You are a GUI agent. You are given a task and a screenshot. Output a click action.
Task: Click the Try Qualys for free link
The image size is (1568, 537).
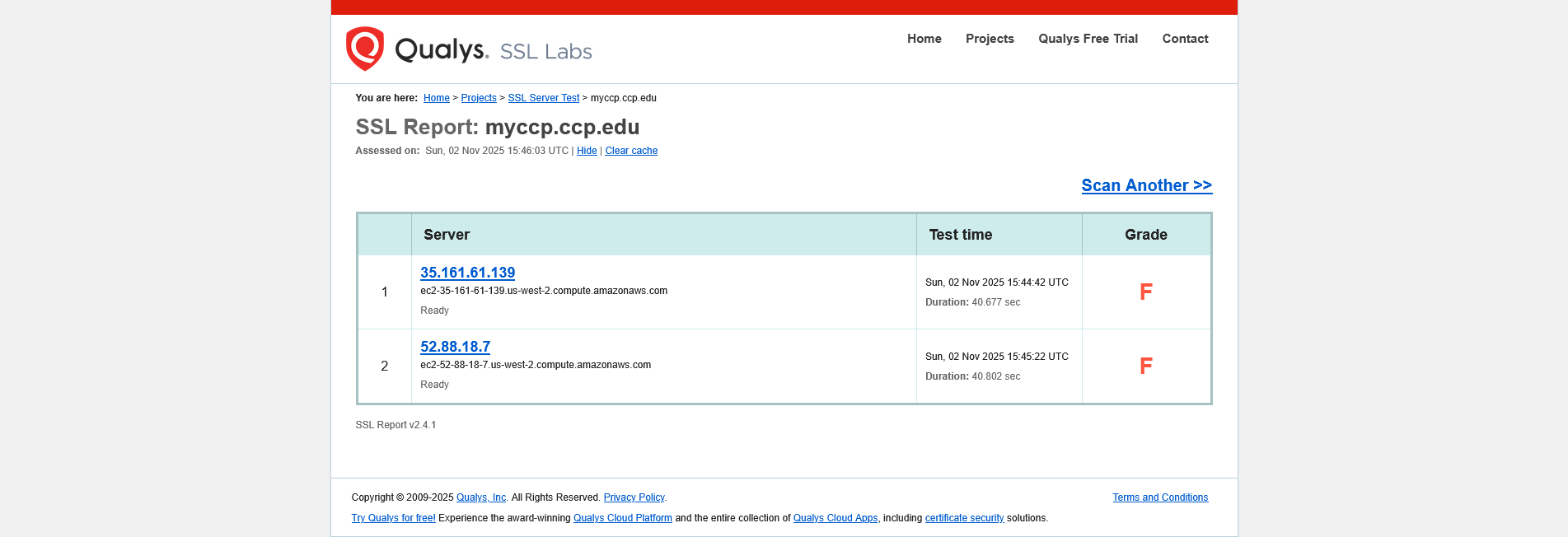click(x=393, y=518)
